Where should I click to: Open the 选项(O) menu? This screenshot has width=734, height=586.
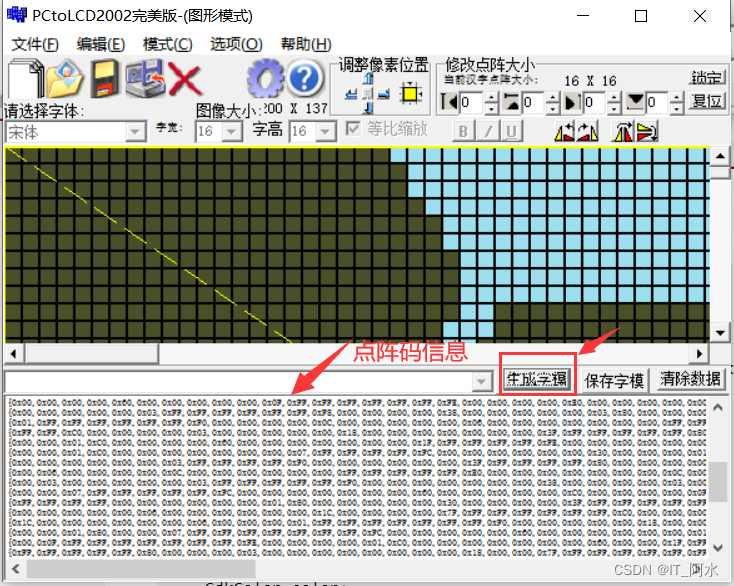(x=236, y=44)
